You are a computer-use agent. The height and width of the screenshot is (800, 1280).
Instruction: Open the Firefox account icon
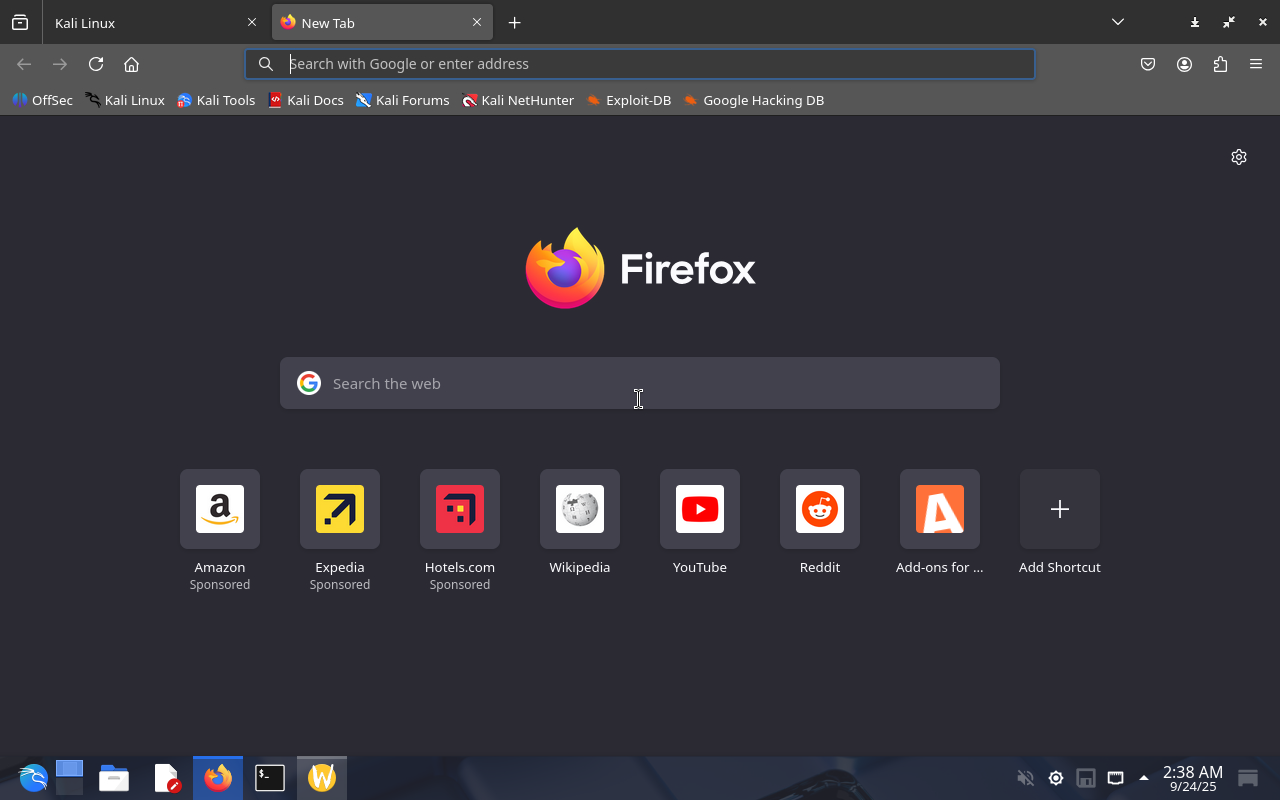click(x=1184, y=64)
